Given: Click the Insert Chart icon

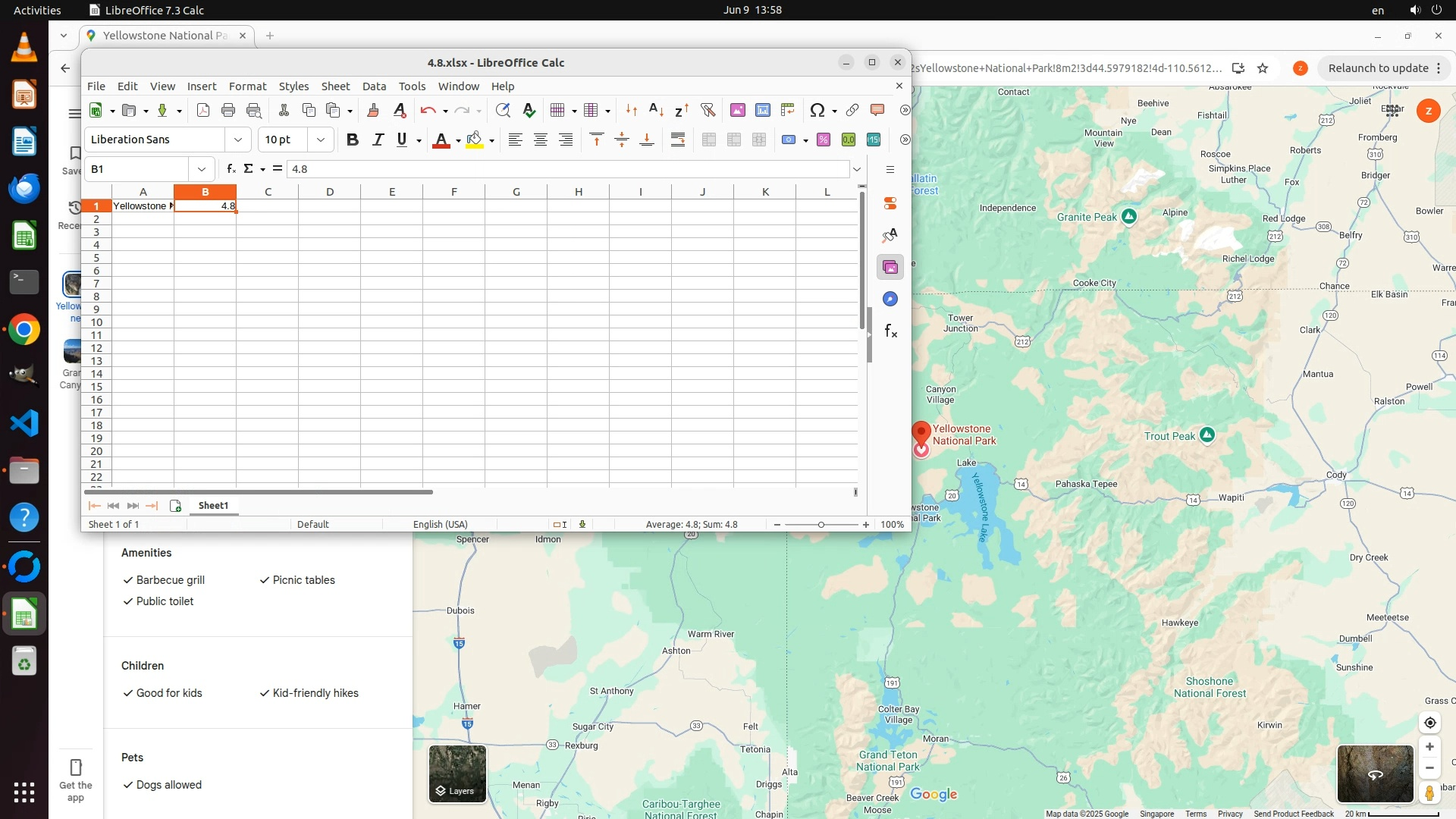Looking at the screenshot, I should [763, 111].
